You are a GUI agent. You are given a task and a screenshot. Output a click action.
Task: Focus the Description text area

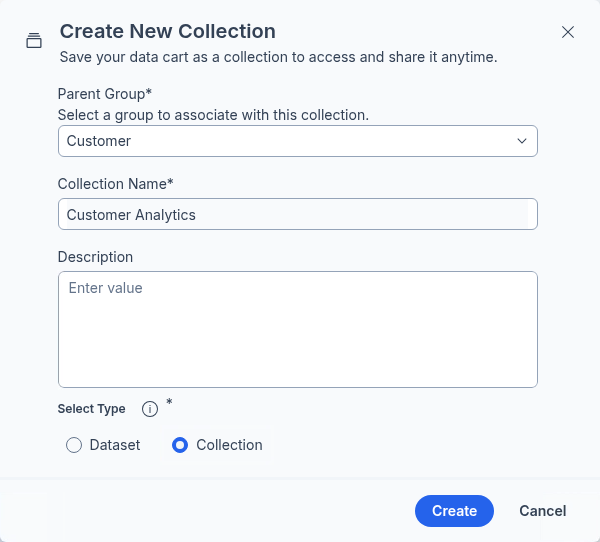(297, 329)
